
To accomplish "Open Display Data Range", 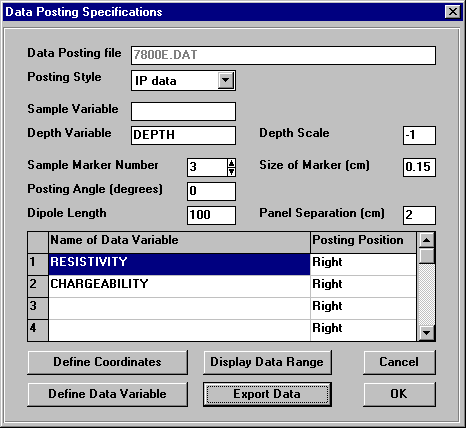I will tap(267, 362).
